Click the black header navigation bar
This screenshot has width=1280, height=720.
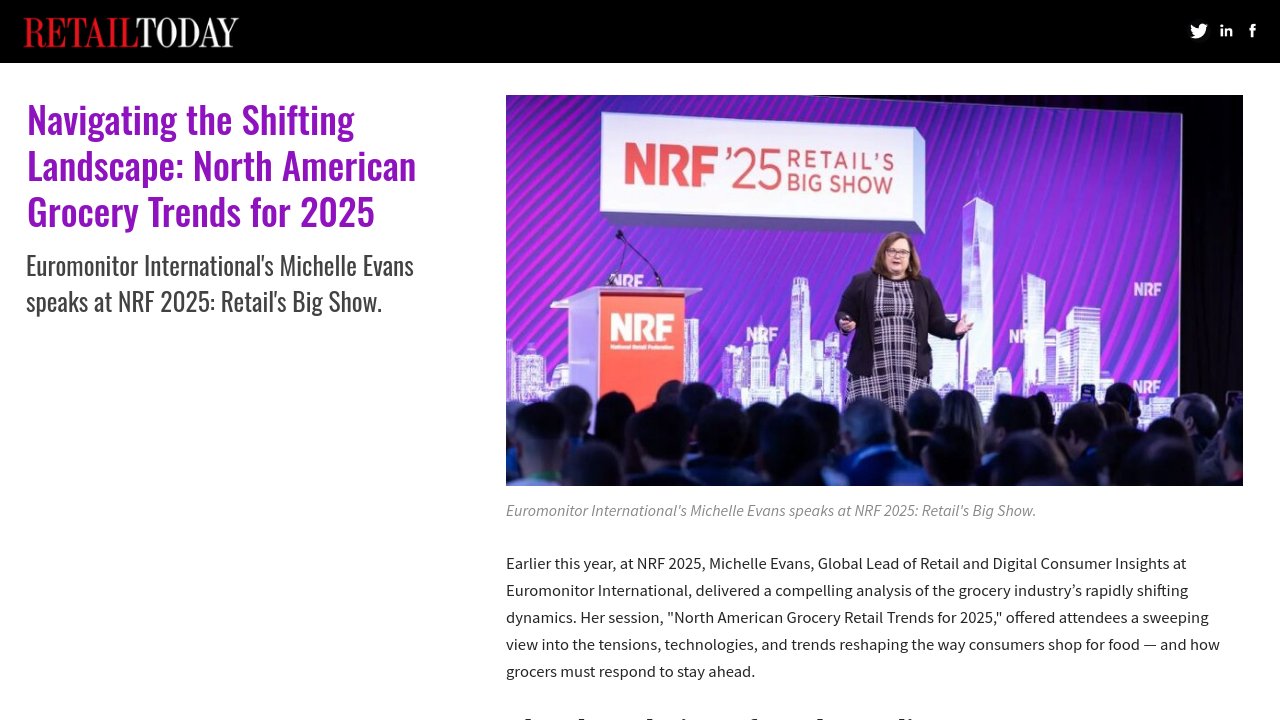click(640, 31)
